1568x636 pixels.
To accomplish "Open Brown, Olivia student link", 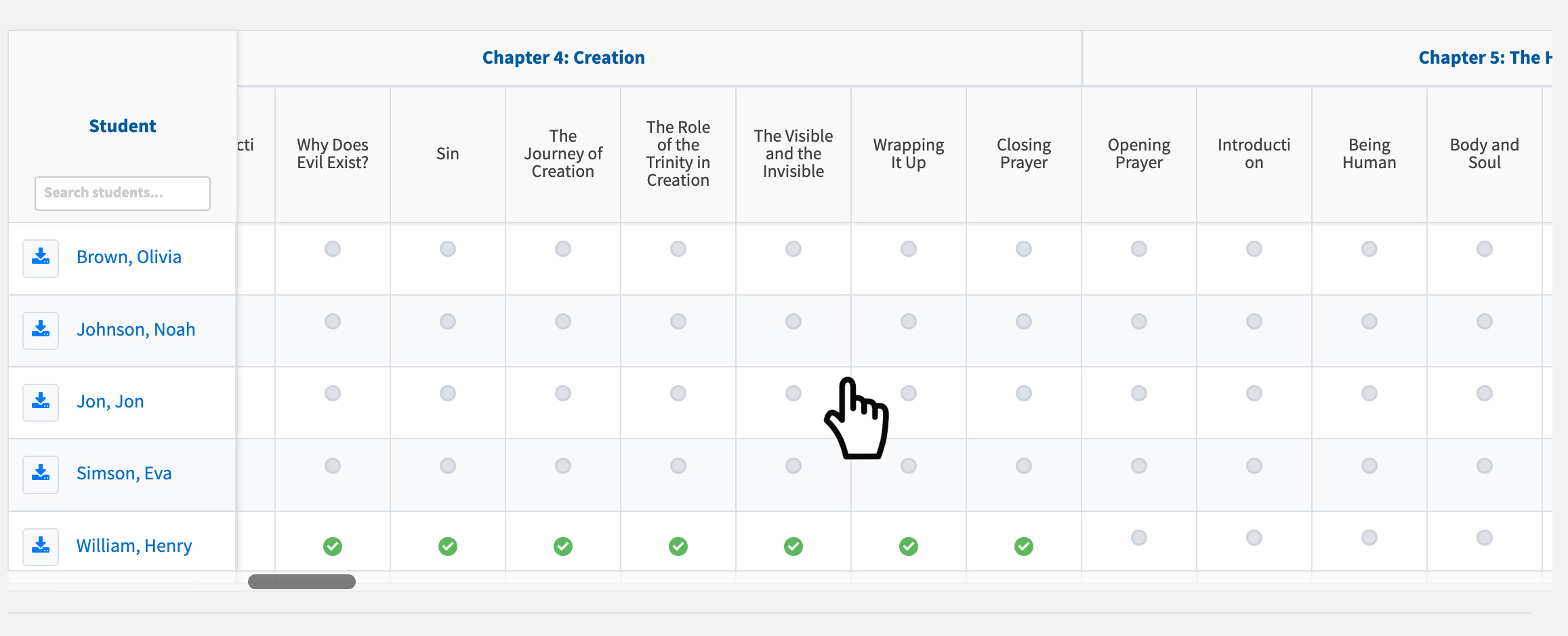I will pos(129,257).
